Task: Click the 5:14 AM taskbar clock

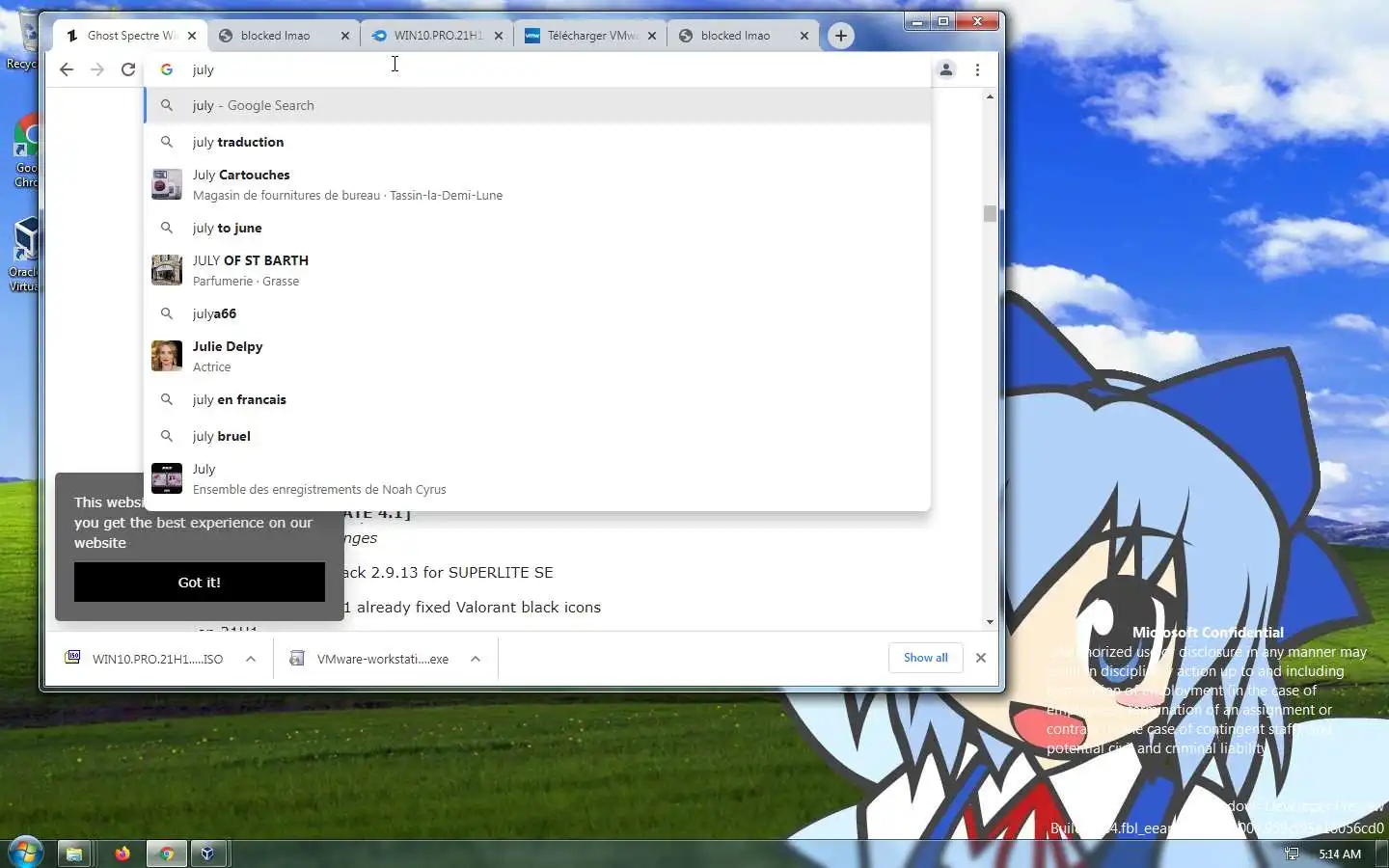Action: tap(1340, 854)
